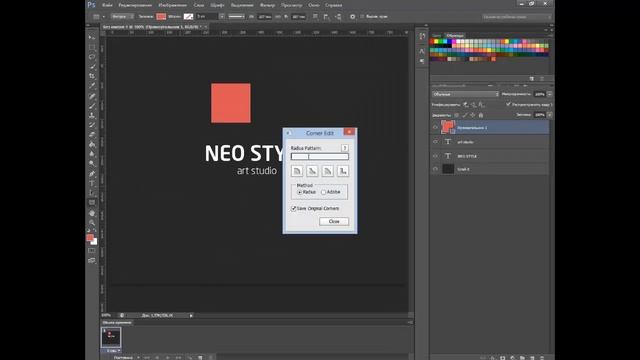Open path operations in options bar
This screenshot has width=640, height=360.
click(315, 17)
